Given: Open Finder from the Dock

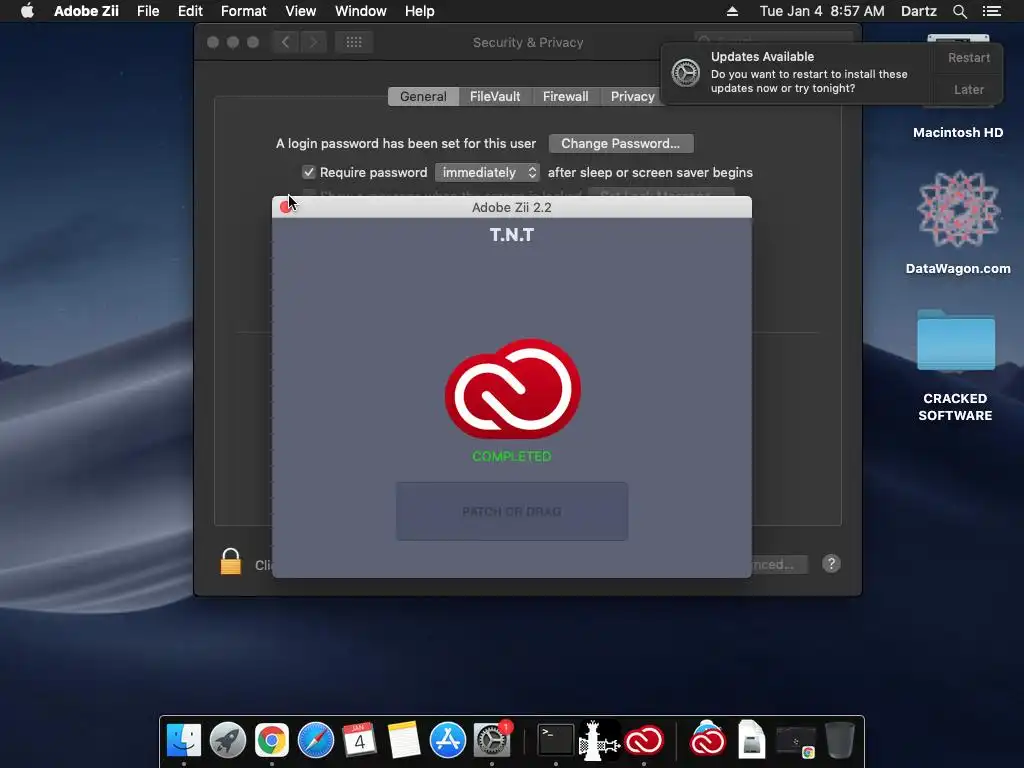Looking at the screenshot, I should coord(184,740).
